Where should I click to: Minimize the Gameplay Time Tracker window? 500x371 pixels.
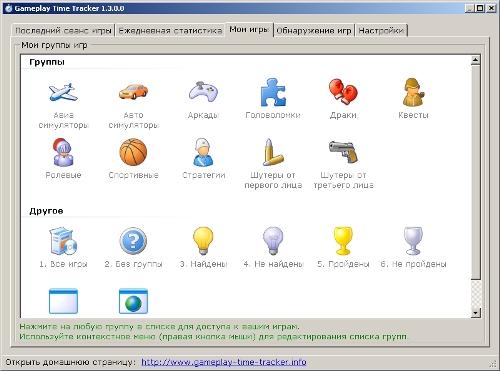tap(470, 8)
